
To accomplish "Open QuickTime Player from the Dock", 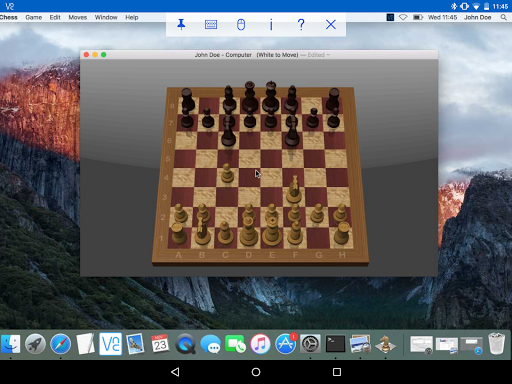I will click(185, 344).
